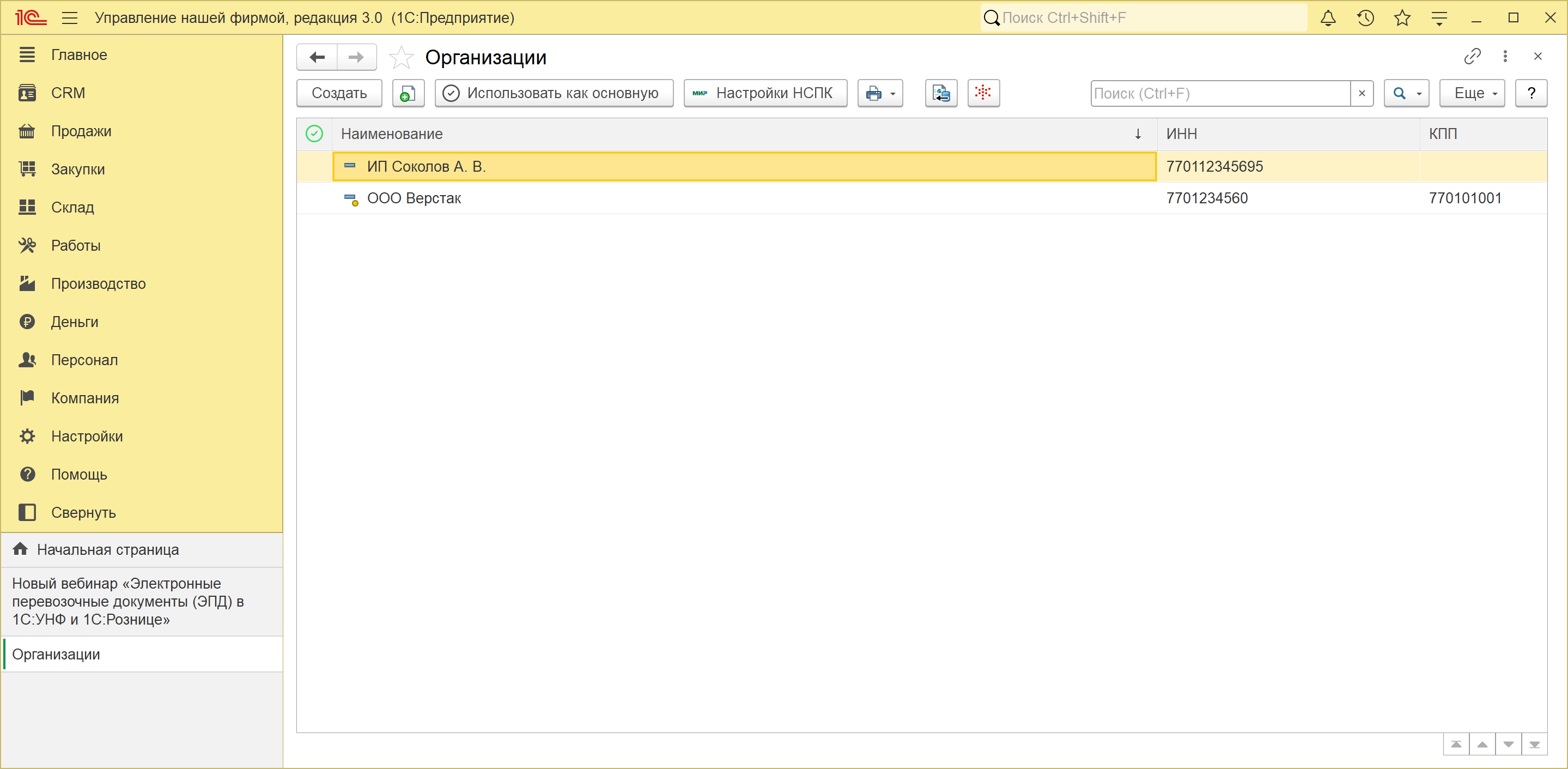Click the ИП Соколов row icon
Viewport: 1568px width, 769px height.
(350, 166)
